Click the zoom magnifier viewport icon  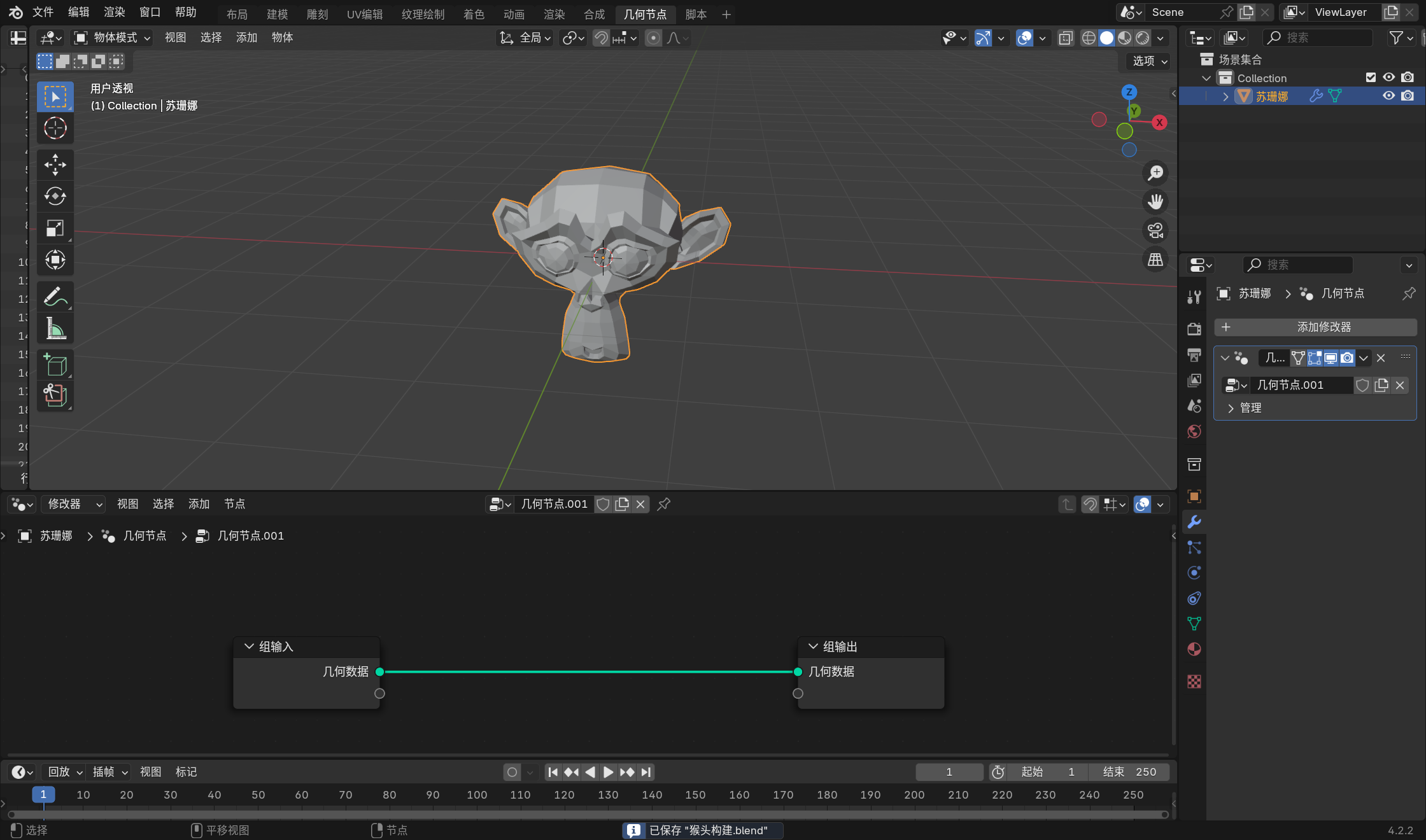point(1155,173)
